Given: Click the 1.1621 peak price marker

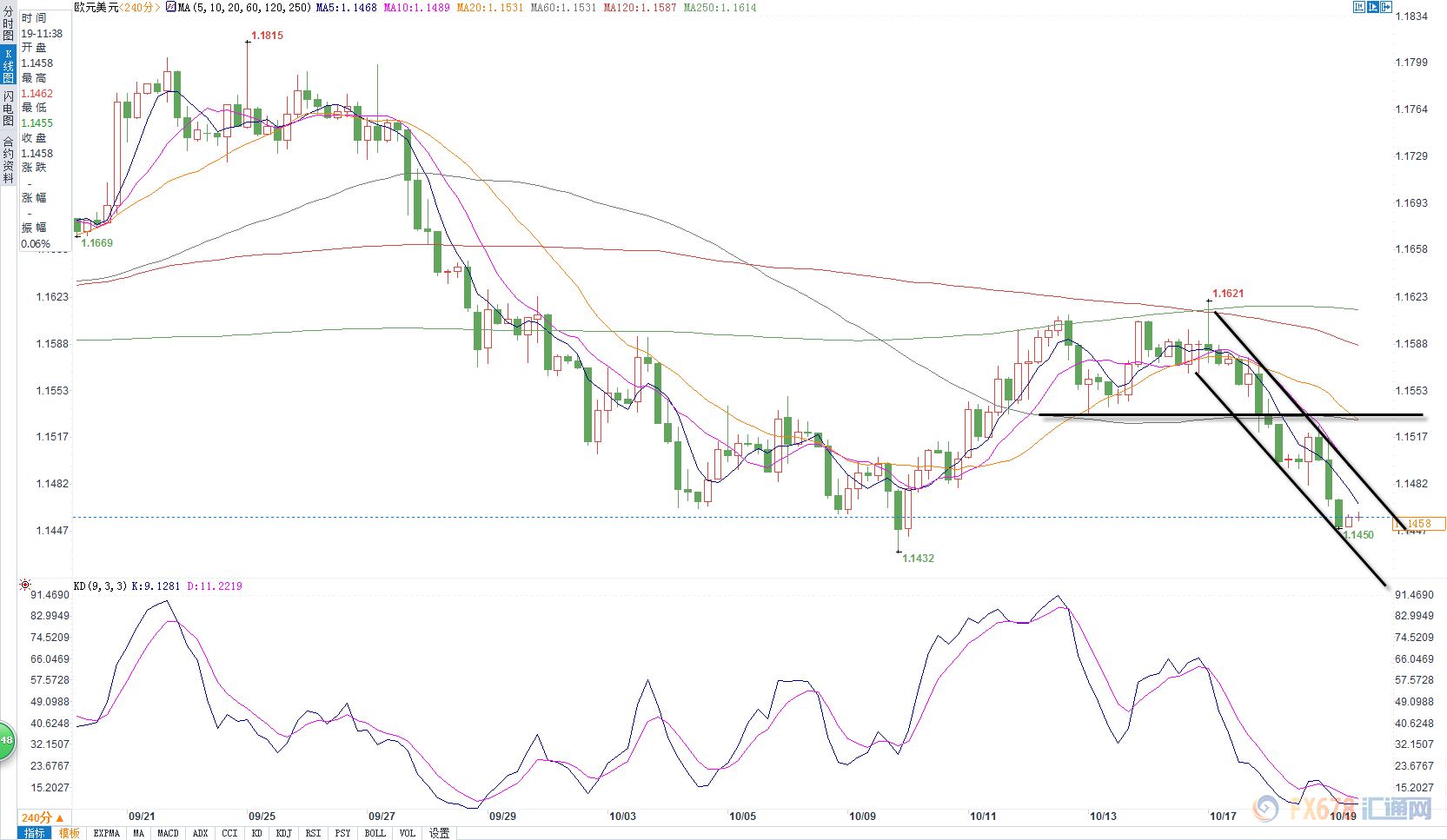Looking at the screenshot, I should coord(1228,294).
